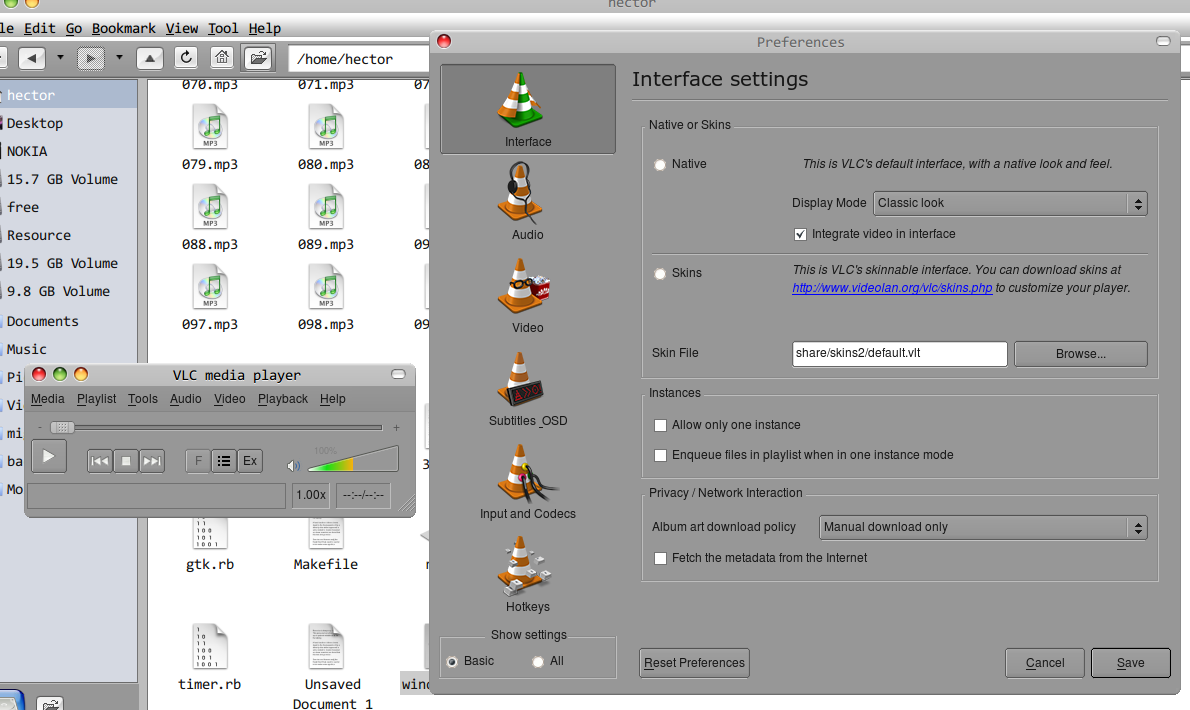The width and height of the screenshot is (1190, 710).
Task: Open back button history dropdown arrow
Action: [60, 58]
